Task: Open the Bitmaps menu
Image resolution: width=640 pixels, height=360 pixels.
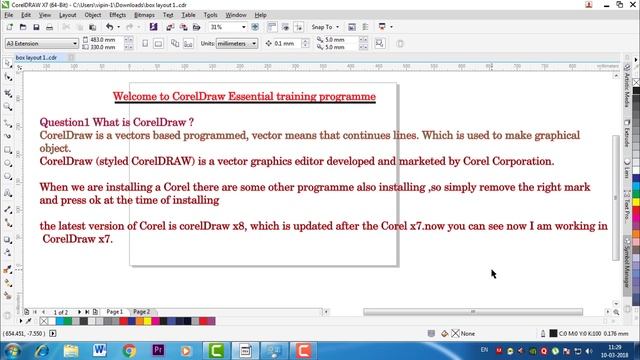Action: 144,15
